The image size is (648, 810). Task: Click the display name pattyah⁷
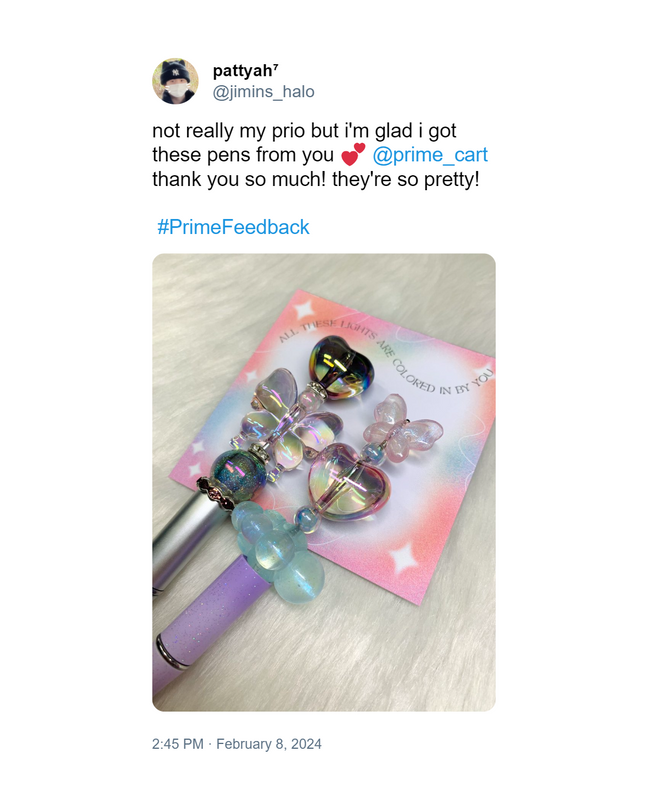click(x=245, y=70)
